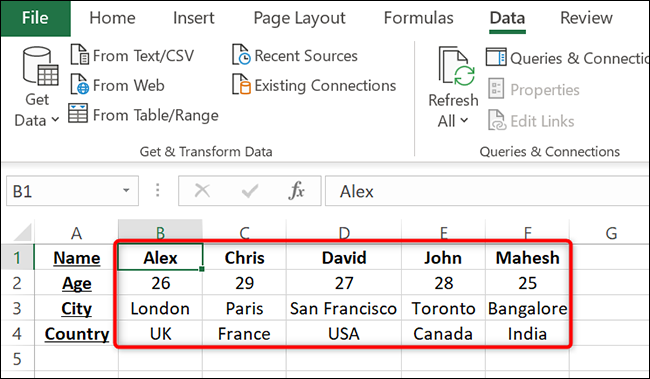Click the Existing Connections label
The height and width of the screenshot is (379, 650).
tap(325, 85)
